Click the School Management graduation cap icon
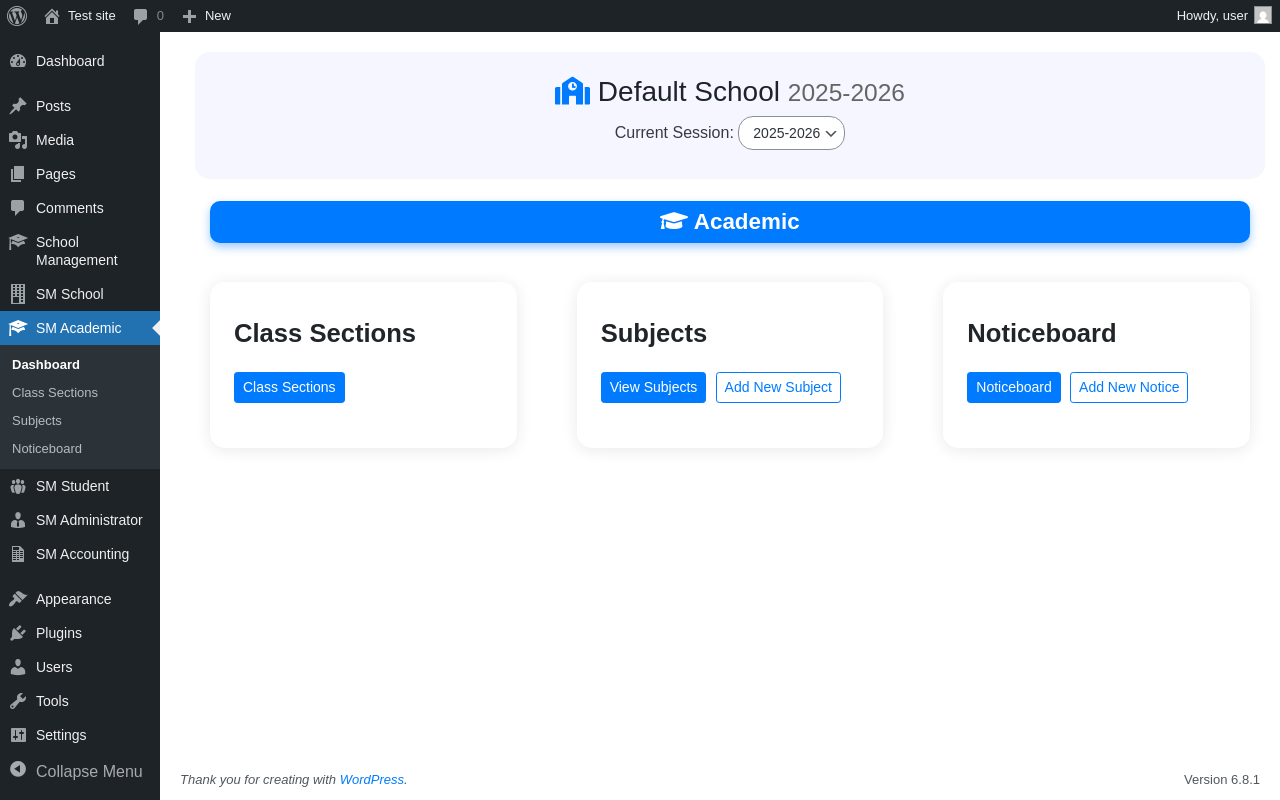This screenshot has height=800, width=1280. pyautogui.click(x=18, y=242)
